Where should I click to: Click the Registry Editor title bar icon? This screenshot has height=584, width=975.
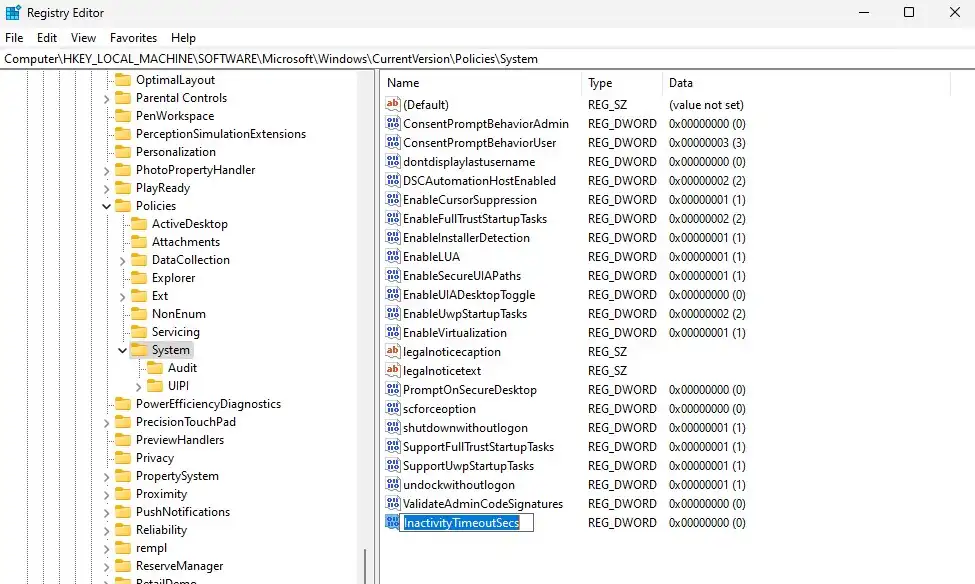pyautogui.click(x=13, y=12)
